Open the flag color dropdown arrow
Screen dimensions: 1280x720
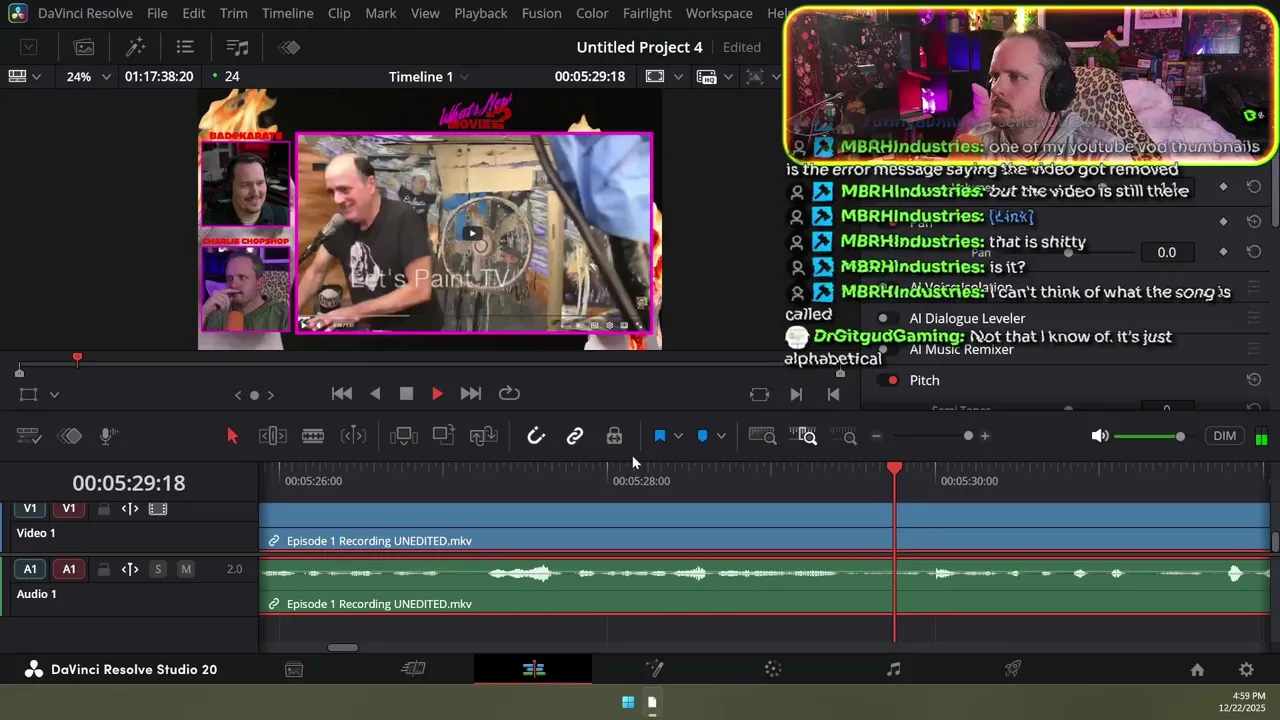click(x=678, y=436)
